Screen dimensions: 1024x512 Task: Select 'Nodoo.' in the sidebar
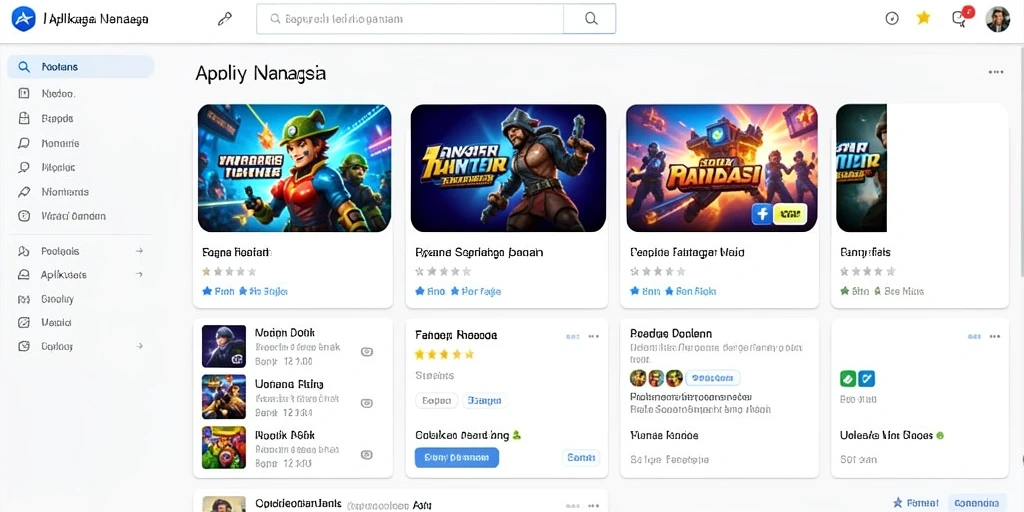coord(58,93)
